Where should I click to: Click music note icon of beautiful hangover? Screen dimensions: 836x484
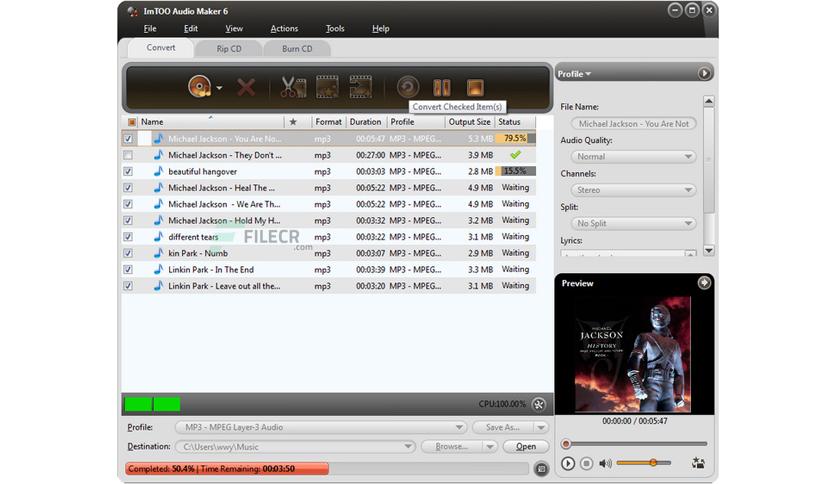tap(158, 171)
